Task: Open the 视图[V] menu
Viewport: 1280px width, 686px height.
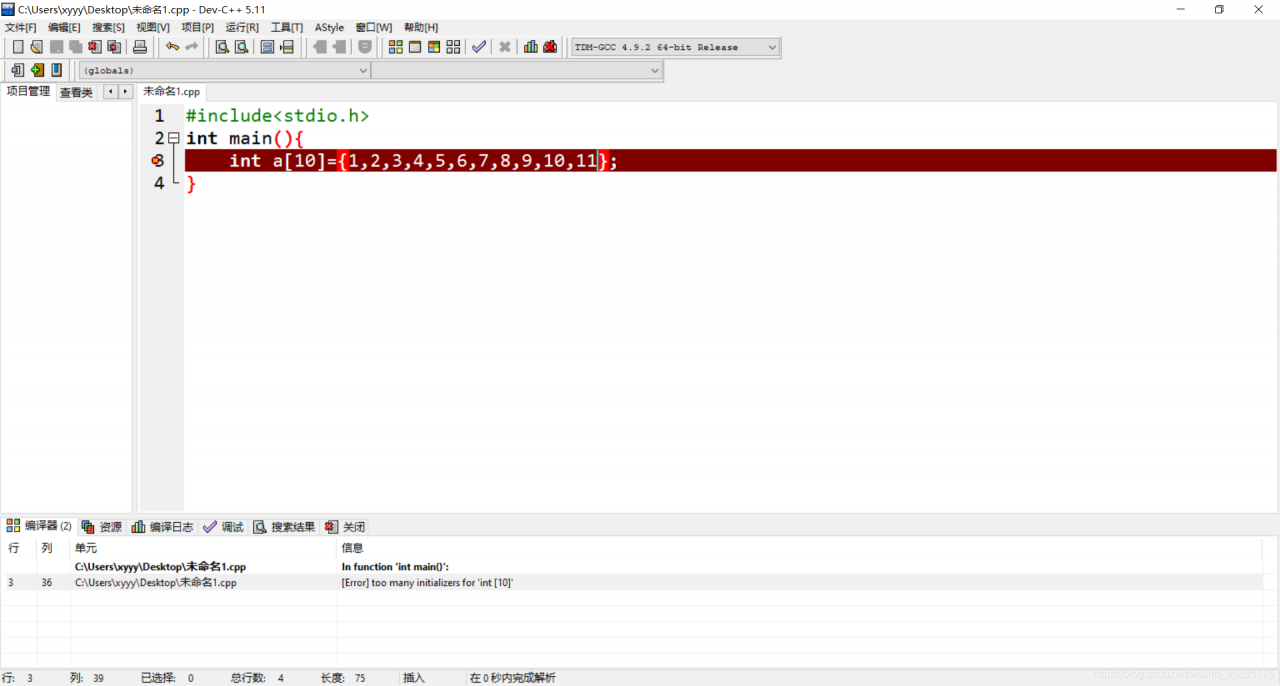Action: 153,27
